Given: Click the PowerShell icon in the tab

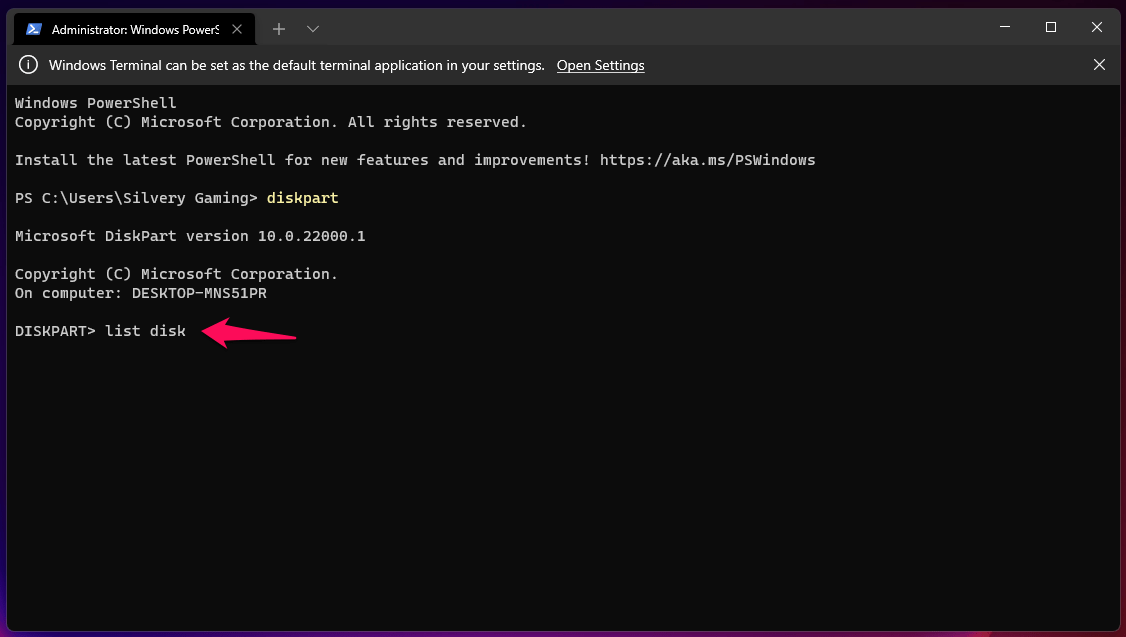Looking at the screenshot, I should (x=34, y=29).
